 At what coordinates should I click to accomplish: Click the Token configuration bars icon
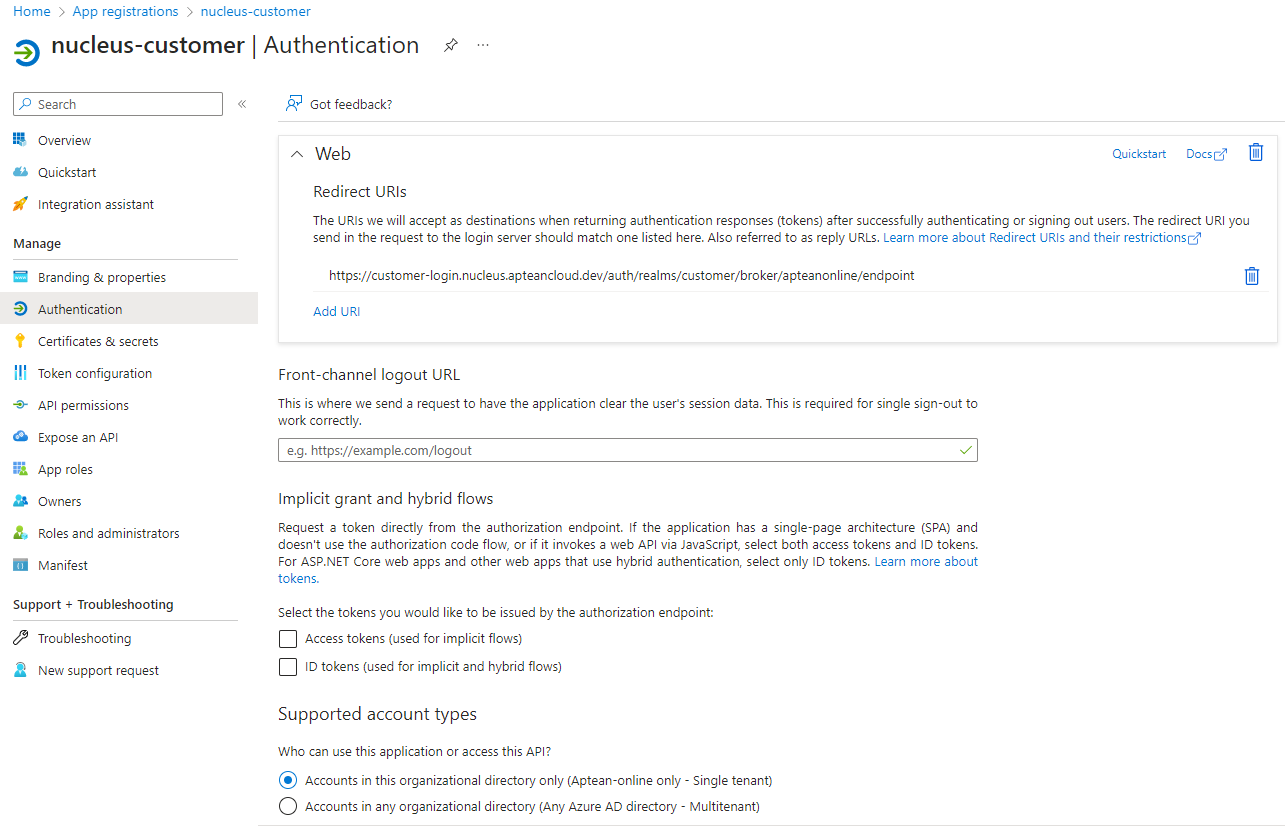click(20, 373)
